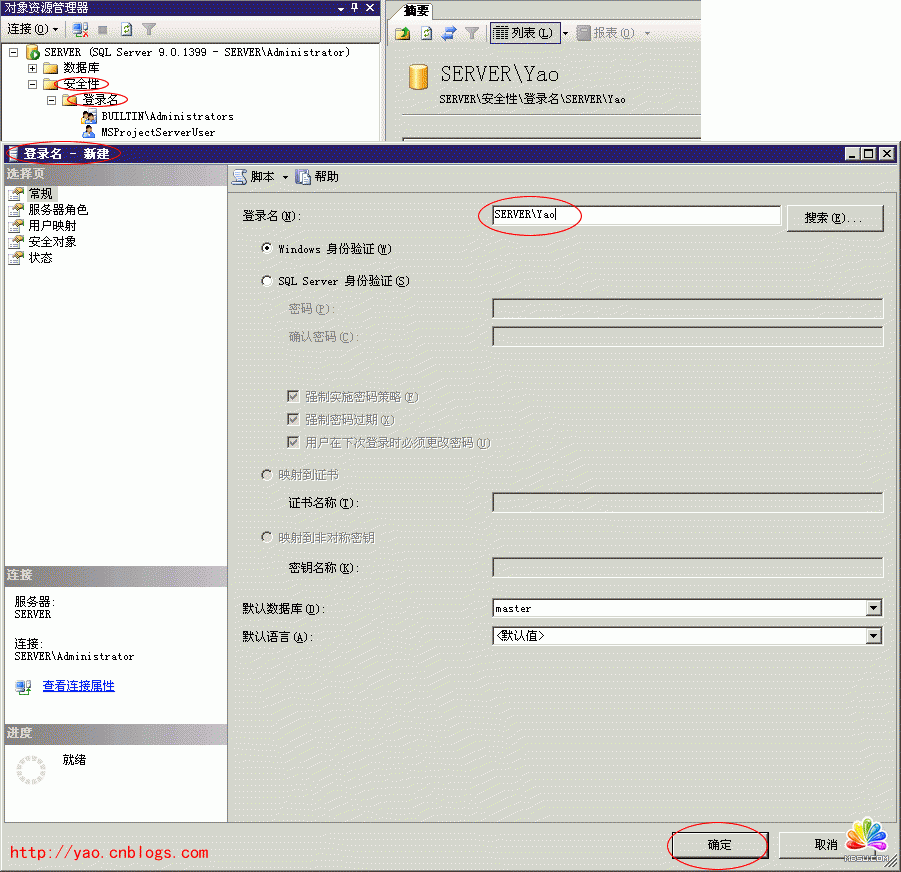This screenshot has height=872, width=901.
Task: Open 帮助 help from dialog toolbar
Action: pyautogui.click(x=319, y=177)
